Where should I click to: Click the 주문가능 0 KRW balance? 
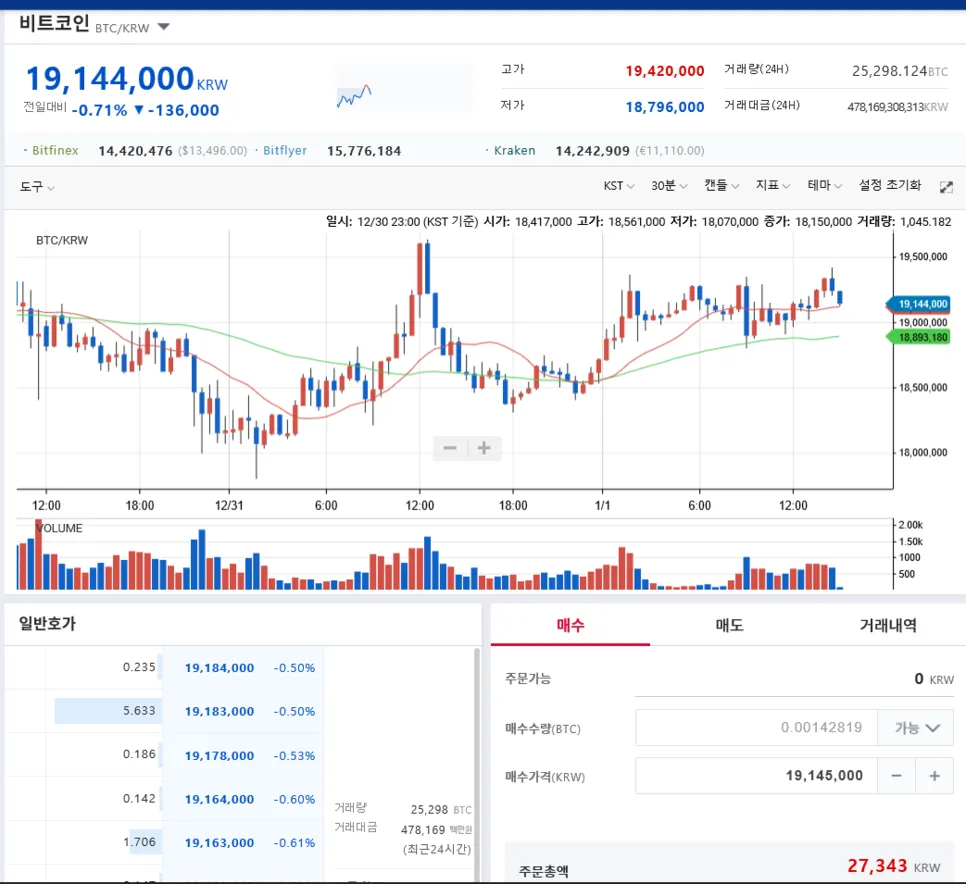point(934,679)
